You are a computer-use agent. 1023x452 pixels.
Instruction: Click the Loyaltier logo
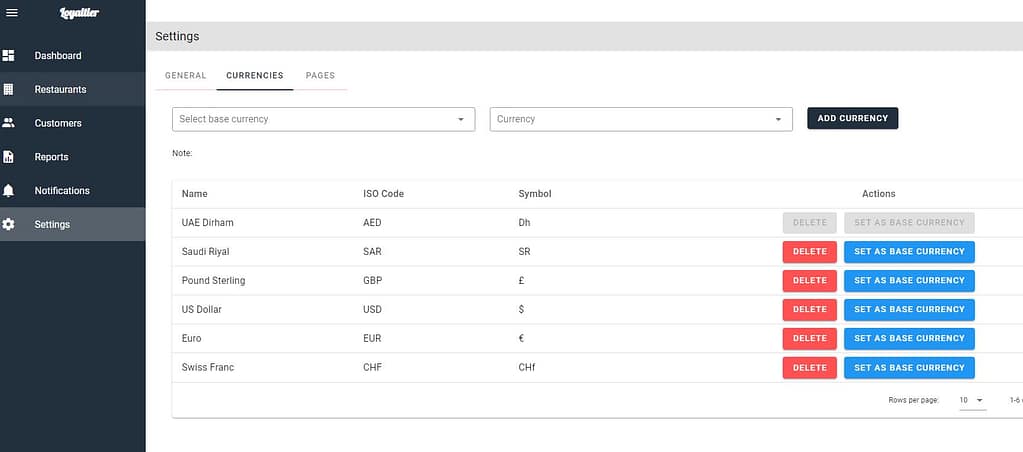point(79,12)
